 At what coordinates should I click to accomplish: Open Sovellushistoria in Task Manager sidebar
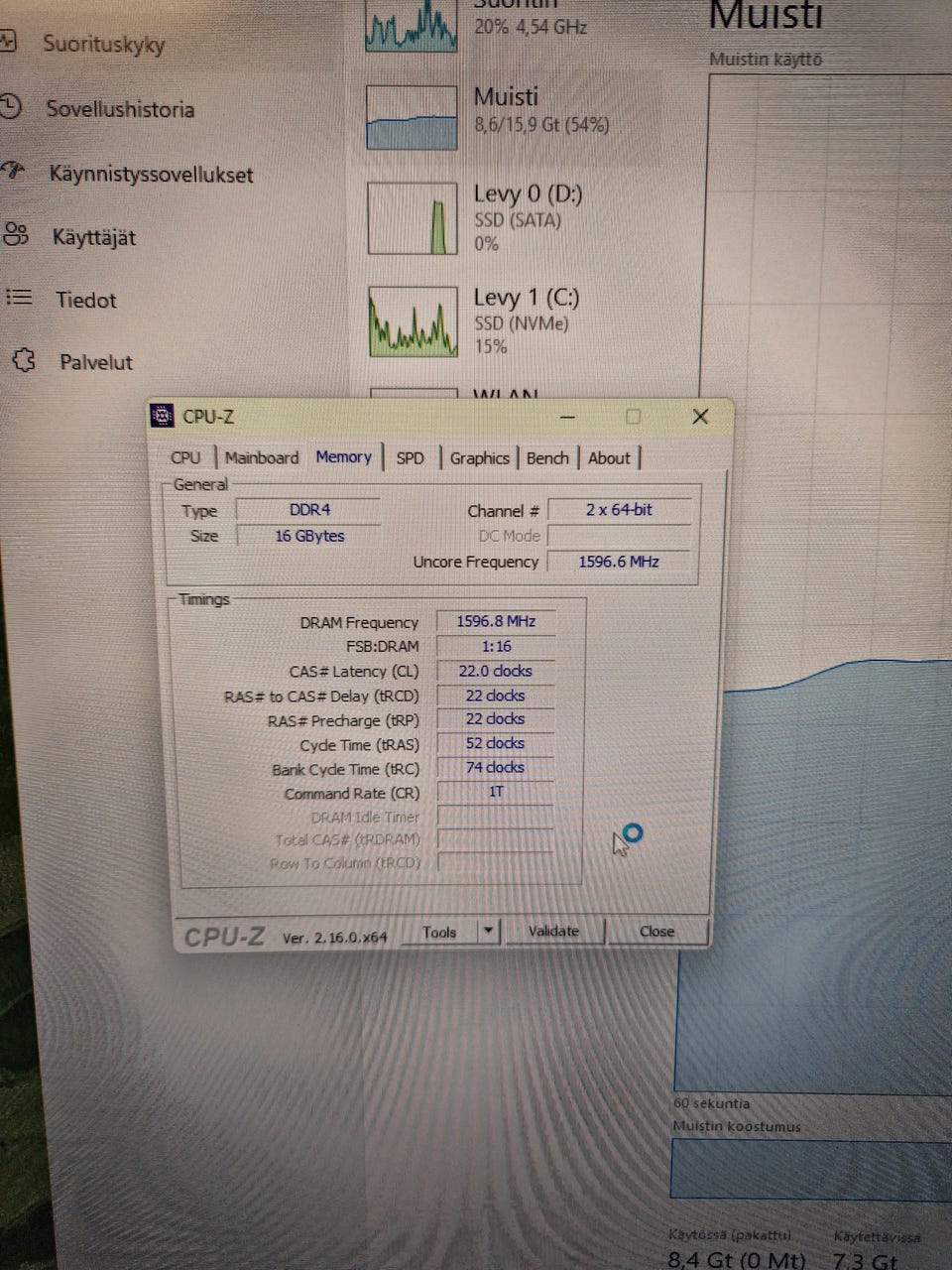(x=120, y=109)
